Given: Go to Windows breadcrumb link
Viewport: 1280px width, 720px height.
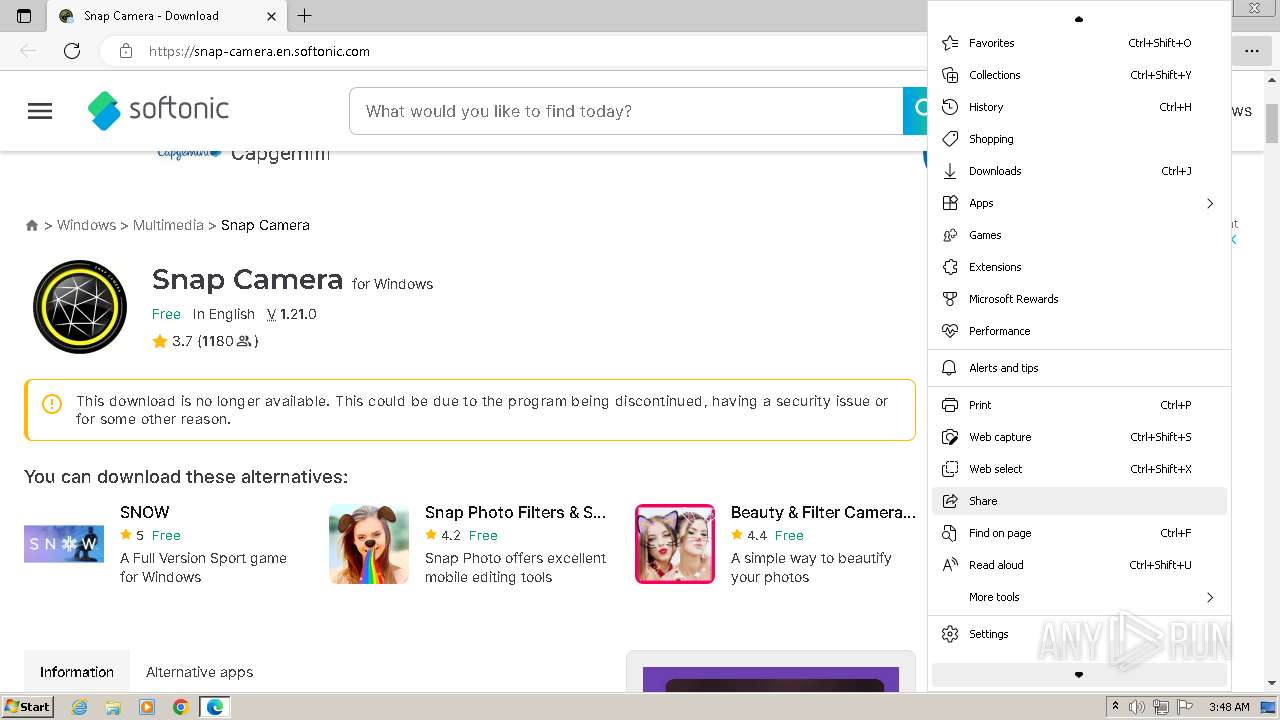Looking at the screenshot, I should [x=86, y=225].
